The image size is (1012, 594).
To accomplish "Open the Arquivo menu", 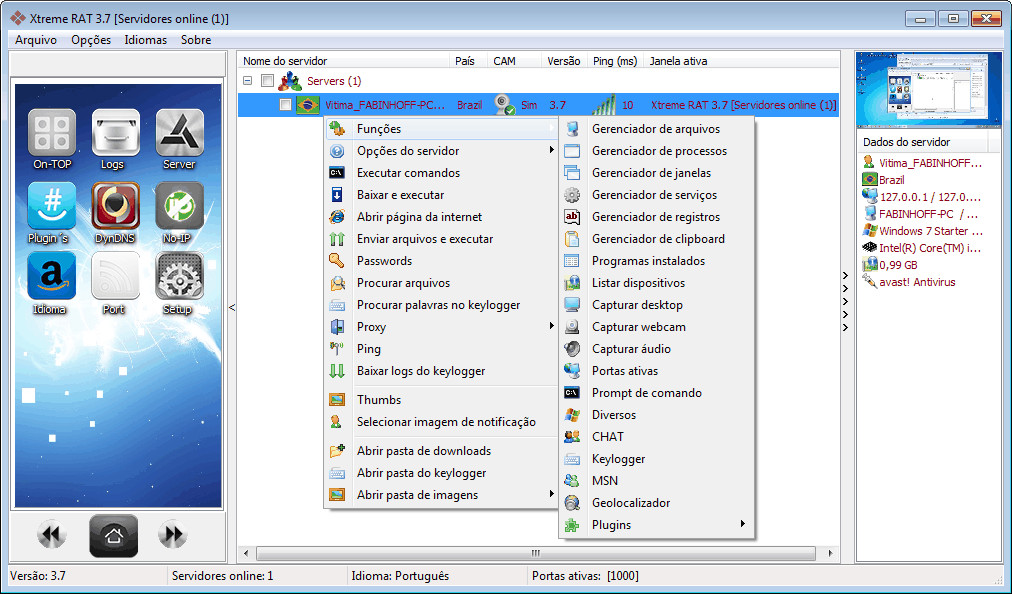I will pos(36,40).
